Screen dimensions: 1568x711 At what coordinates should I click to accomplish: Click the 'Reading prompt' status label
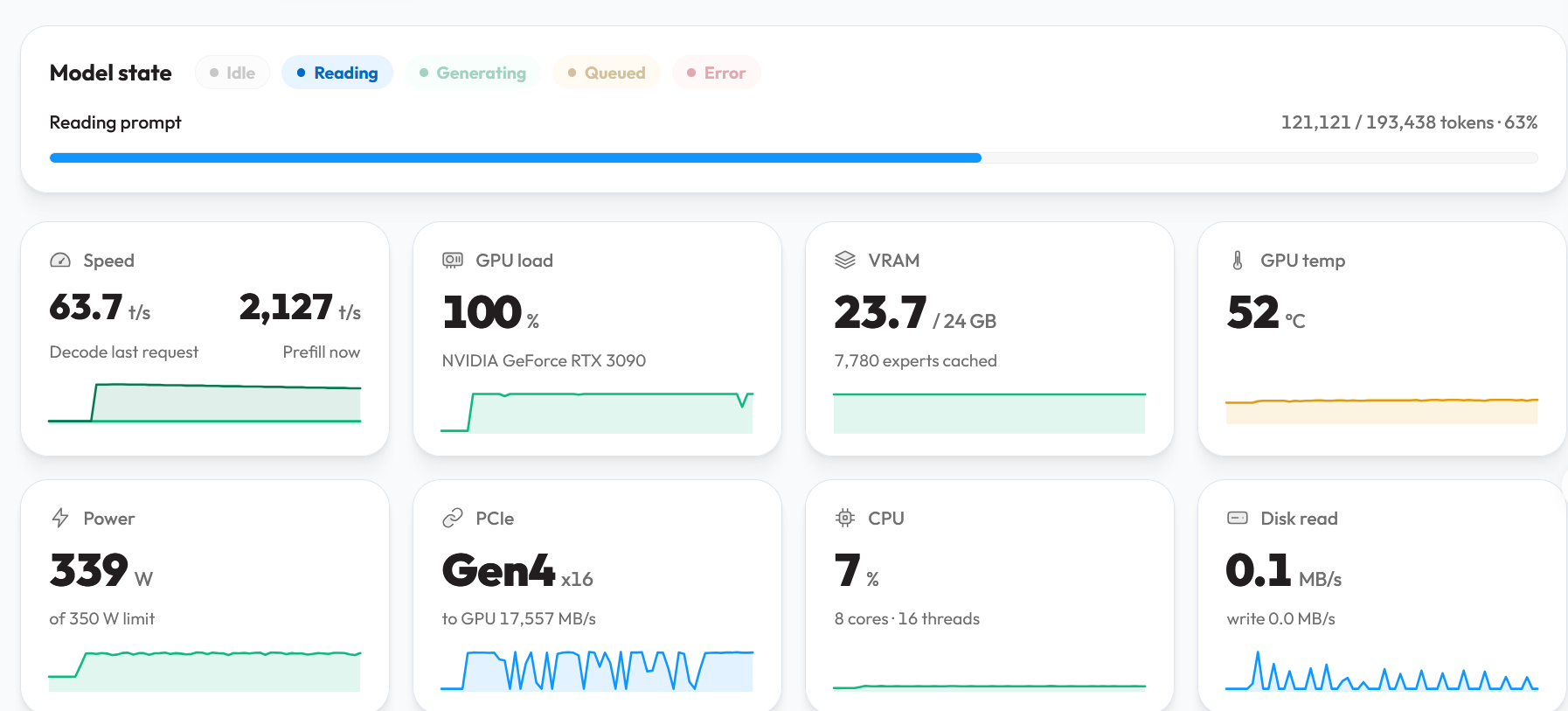coord(115,122)
